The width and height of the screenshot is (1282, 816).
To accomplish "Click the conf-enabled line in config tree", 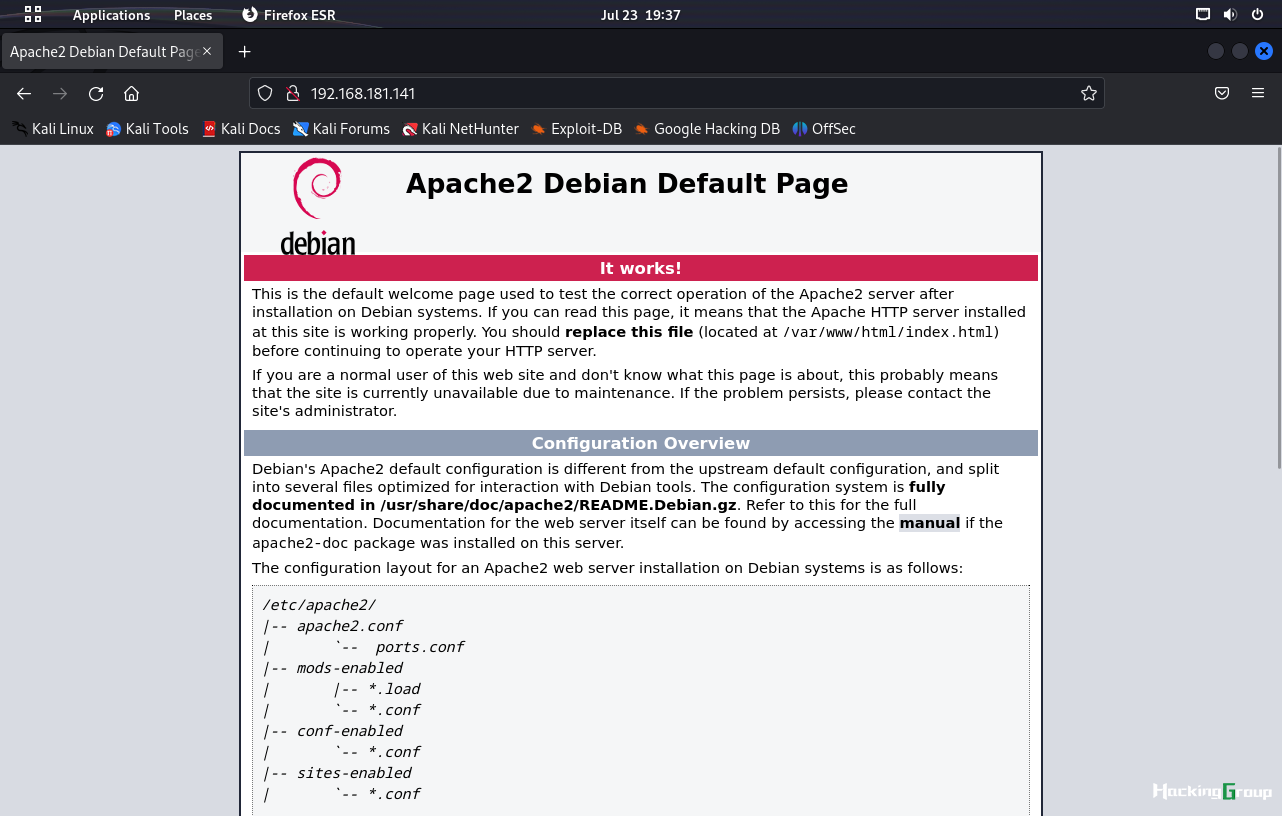I will click(x=333, y=731).
